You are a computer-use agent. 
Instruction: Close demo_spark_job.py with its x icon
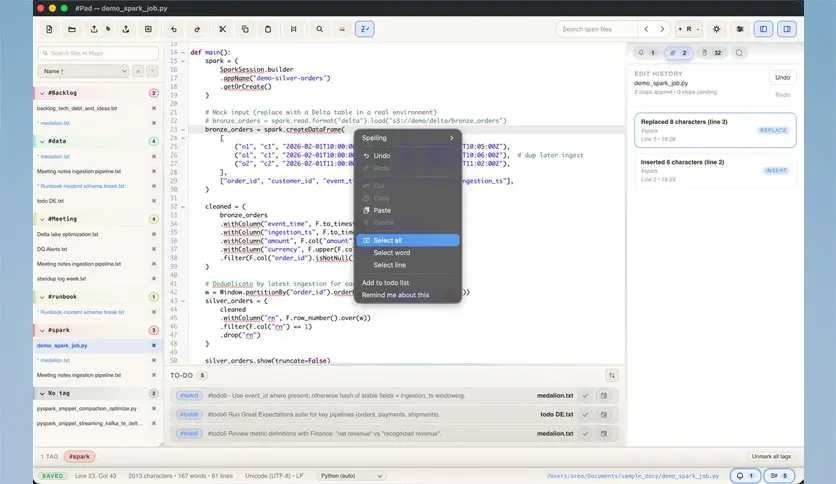click(x=154, y=345)
